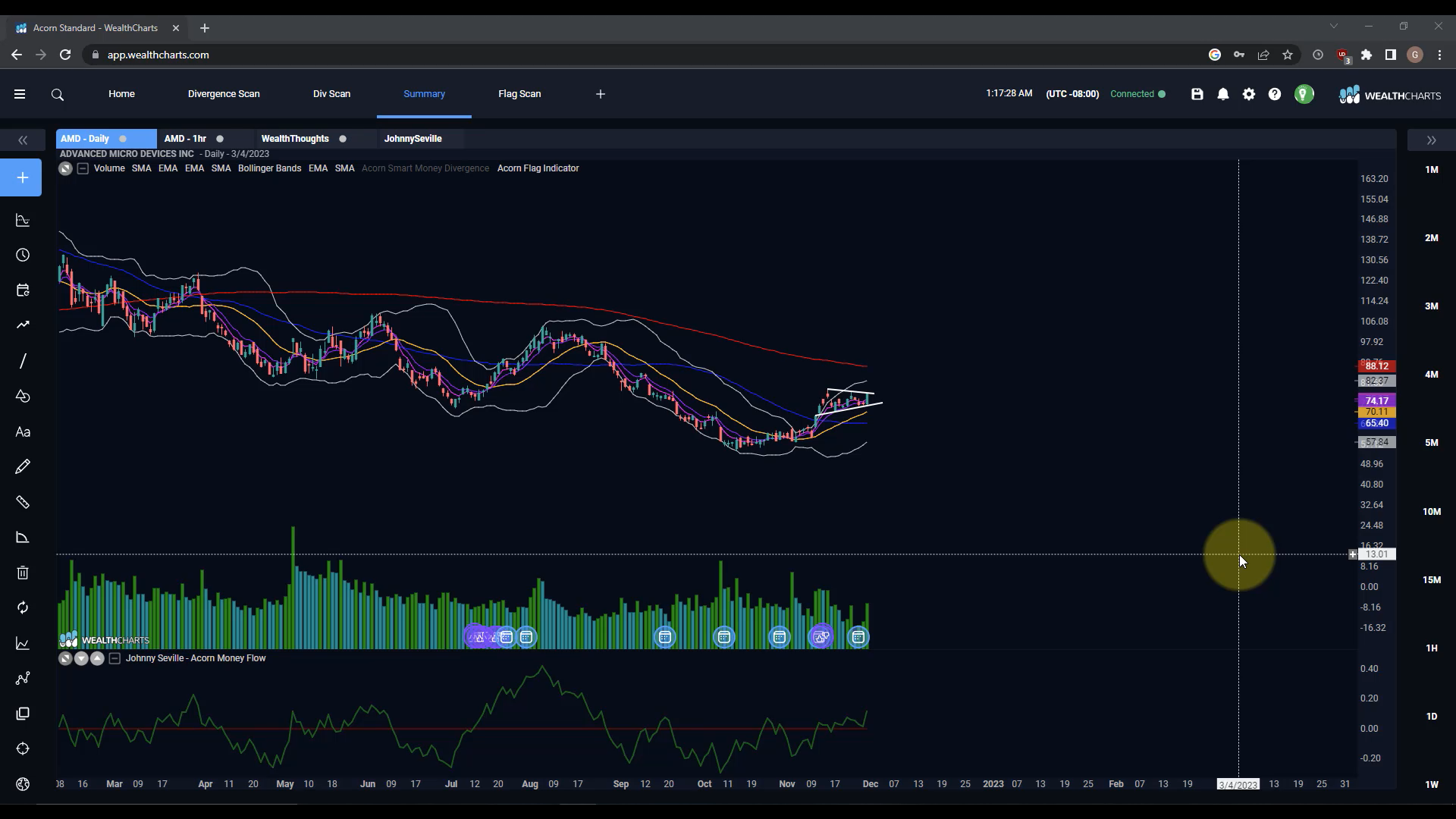Reload the page in Chrome
Screen dimensions: 1456x819
[65, 55]
